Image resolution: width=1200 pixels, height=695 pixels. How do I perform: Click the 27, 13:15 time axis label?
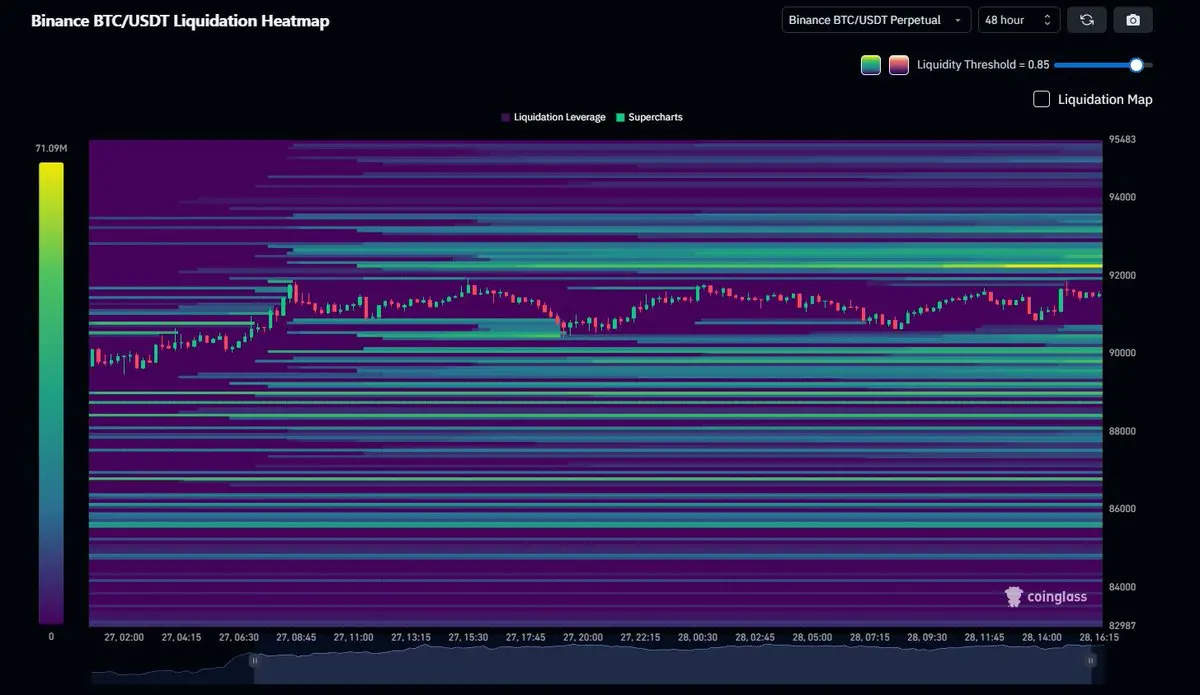click(x=411, y=637)
